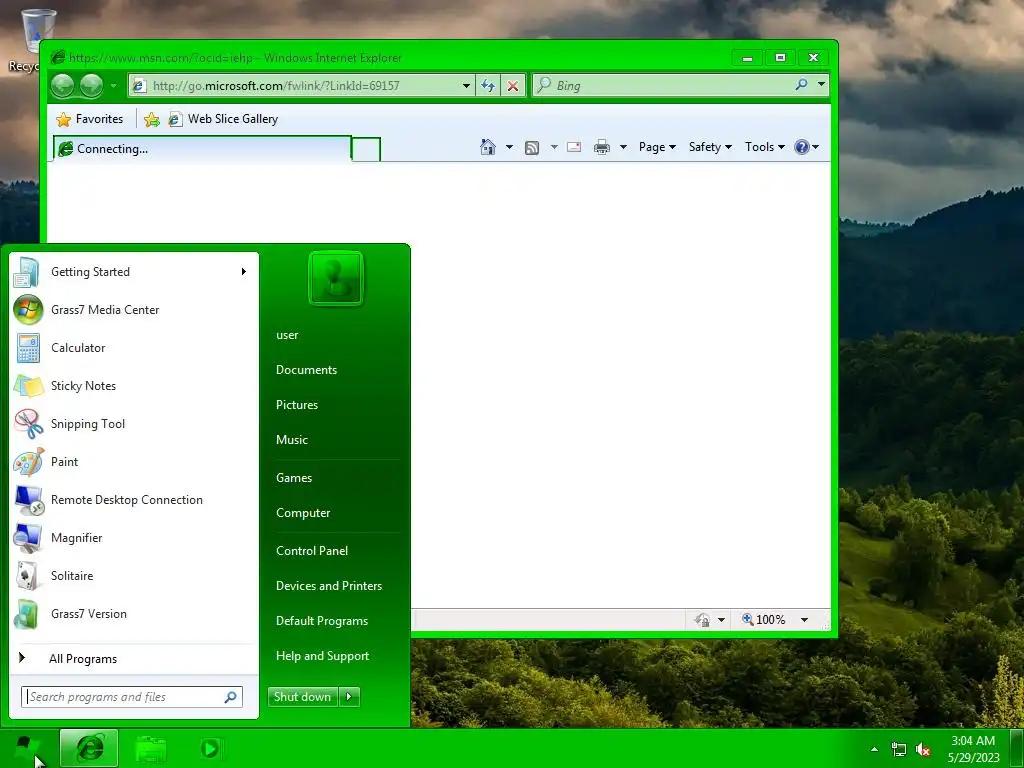Open Control Panel
The height and width of the screenshot is (768, 1024).
pyautogui.click(x=312, y=551)
